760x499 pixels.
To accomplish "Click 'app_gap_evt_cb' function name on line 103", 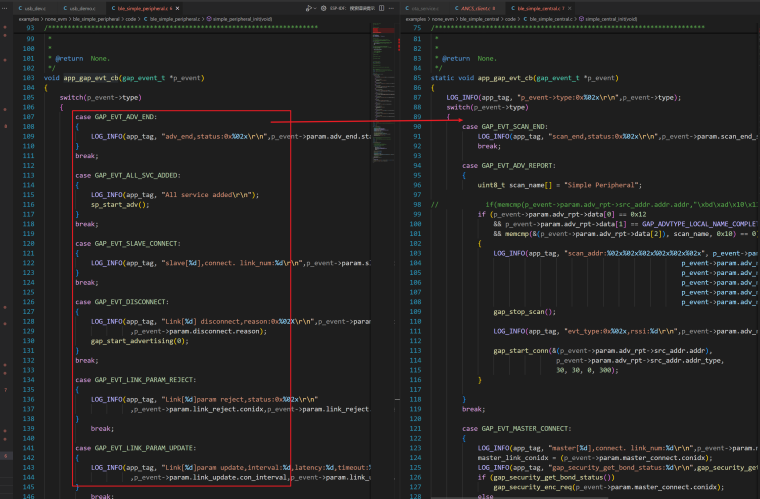I will point(91,78).
